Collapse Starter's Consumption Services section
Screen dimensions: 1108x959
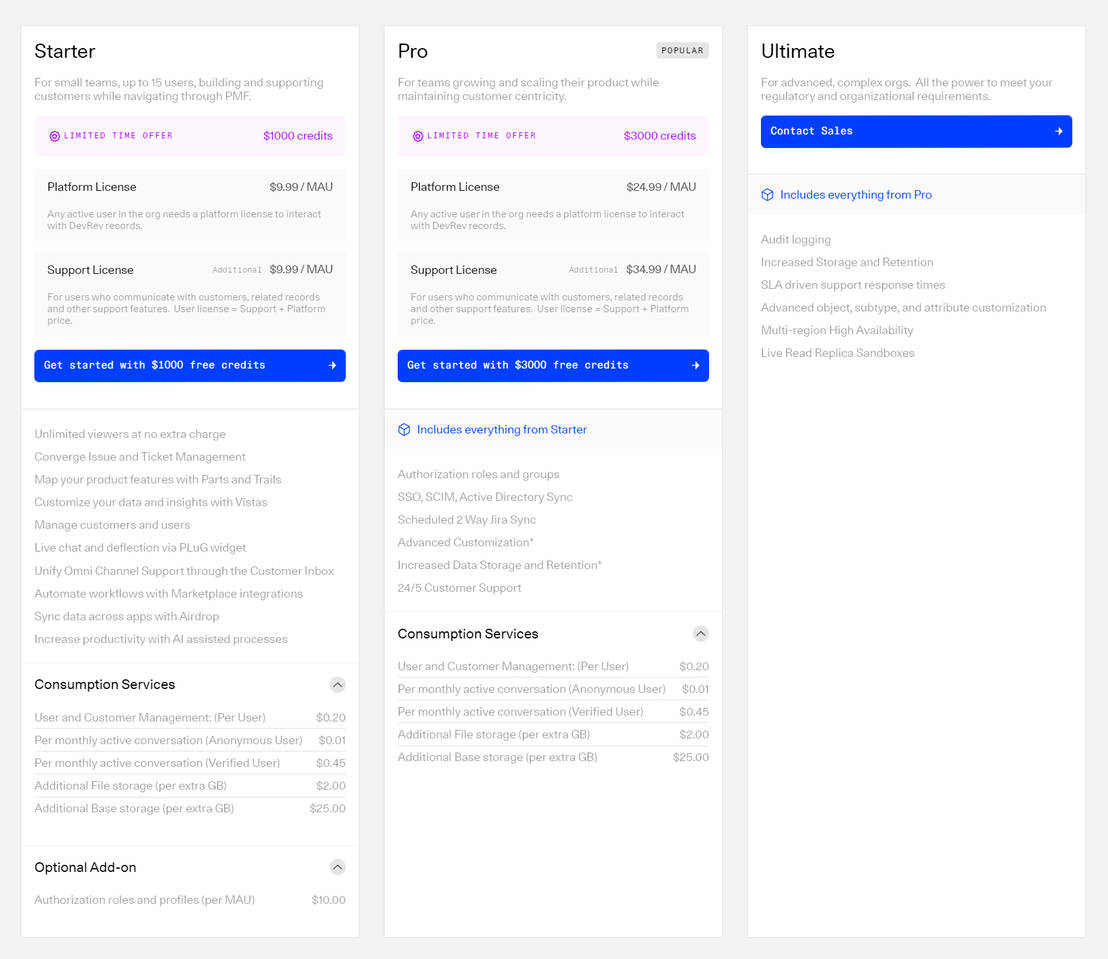pos(337,684)
